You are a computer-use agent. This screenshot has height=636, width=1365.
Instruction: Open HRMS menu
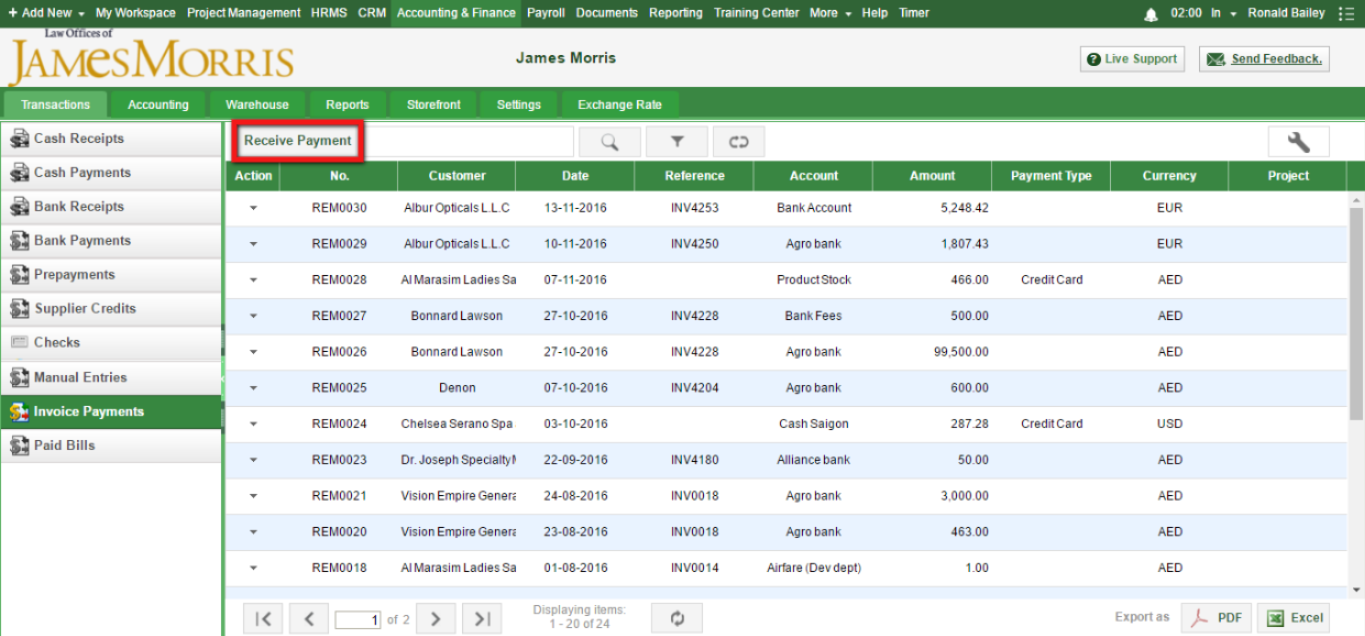point(329,13)
